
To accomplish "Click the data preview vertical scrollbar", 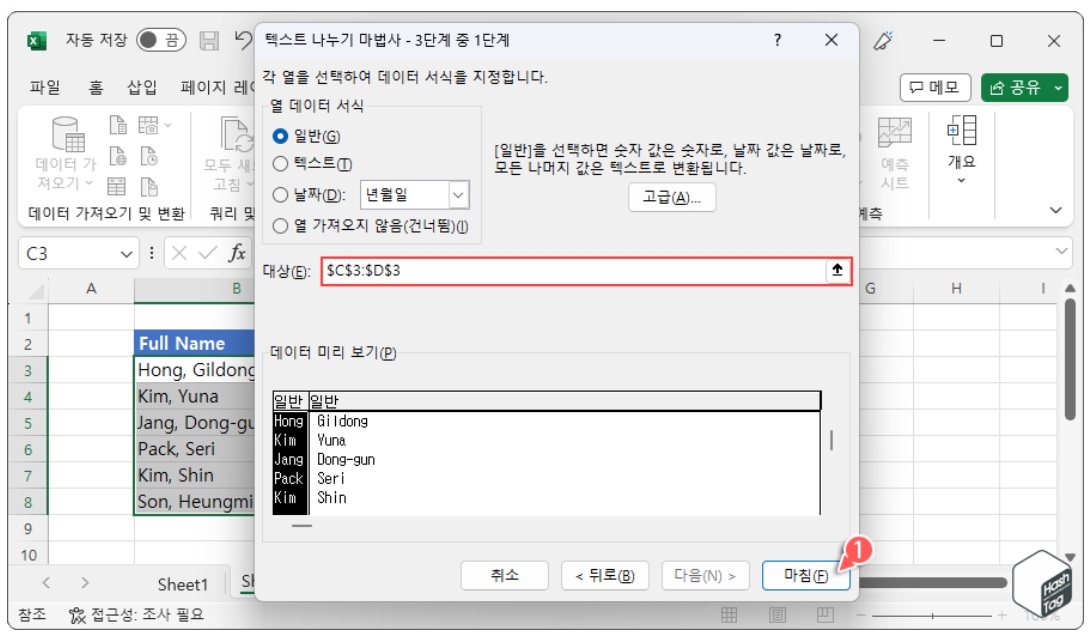I will [831, 440].
